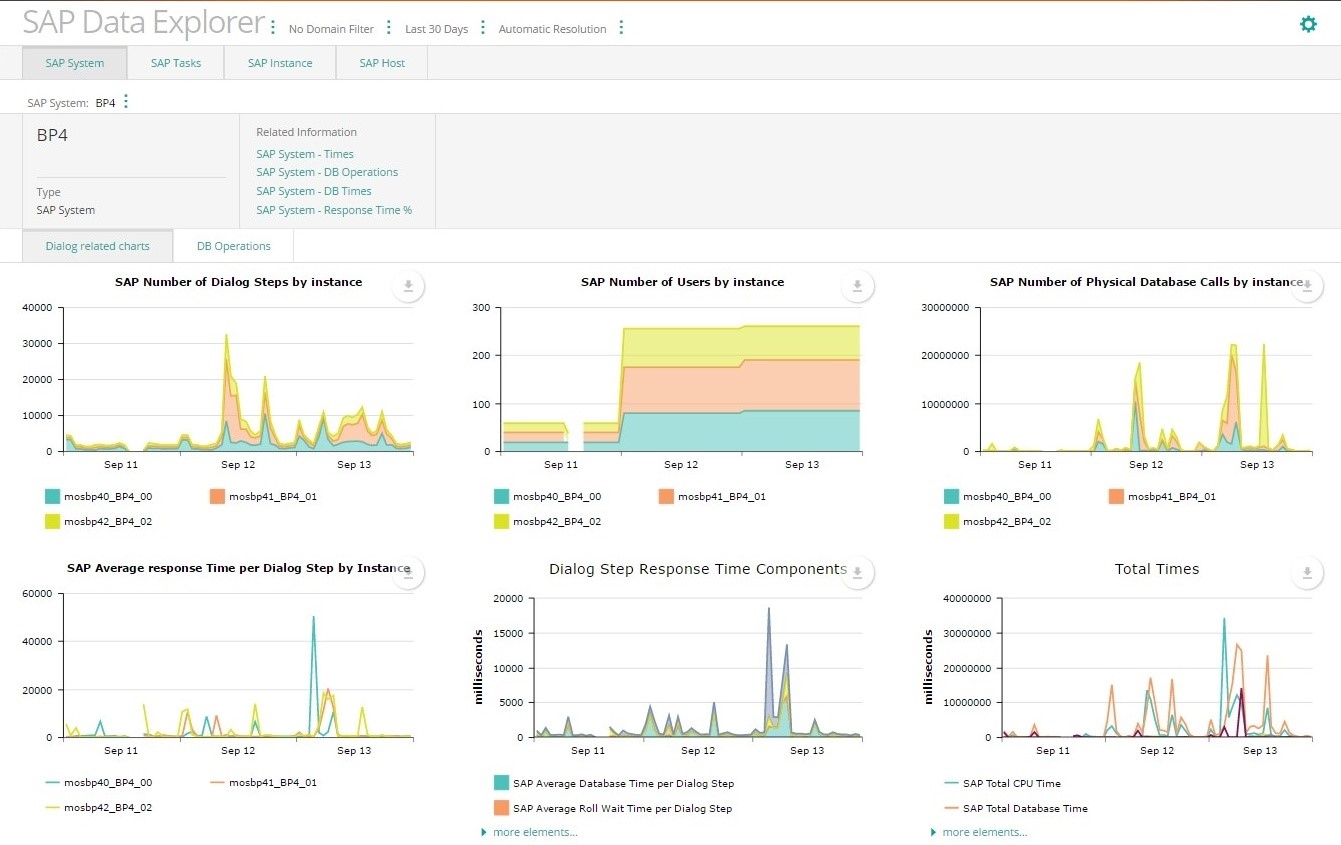Toggle SAP Total CPU Time legend entry
The height and width of the screenshot is (845, 1341).
[x=1002, y=783]
